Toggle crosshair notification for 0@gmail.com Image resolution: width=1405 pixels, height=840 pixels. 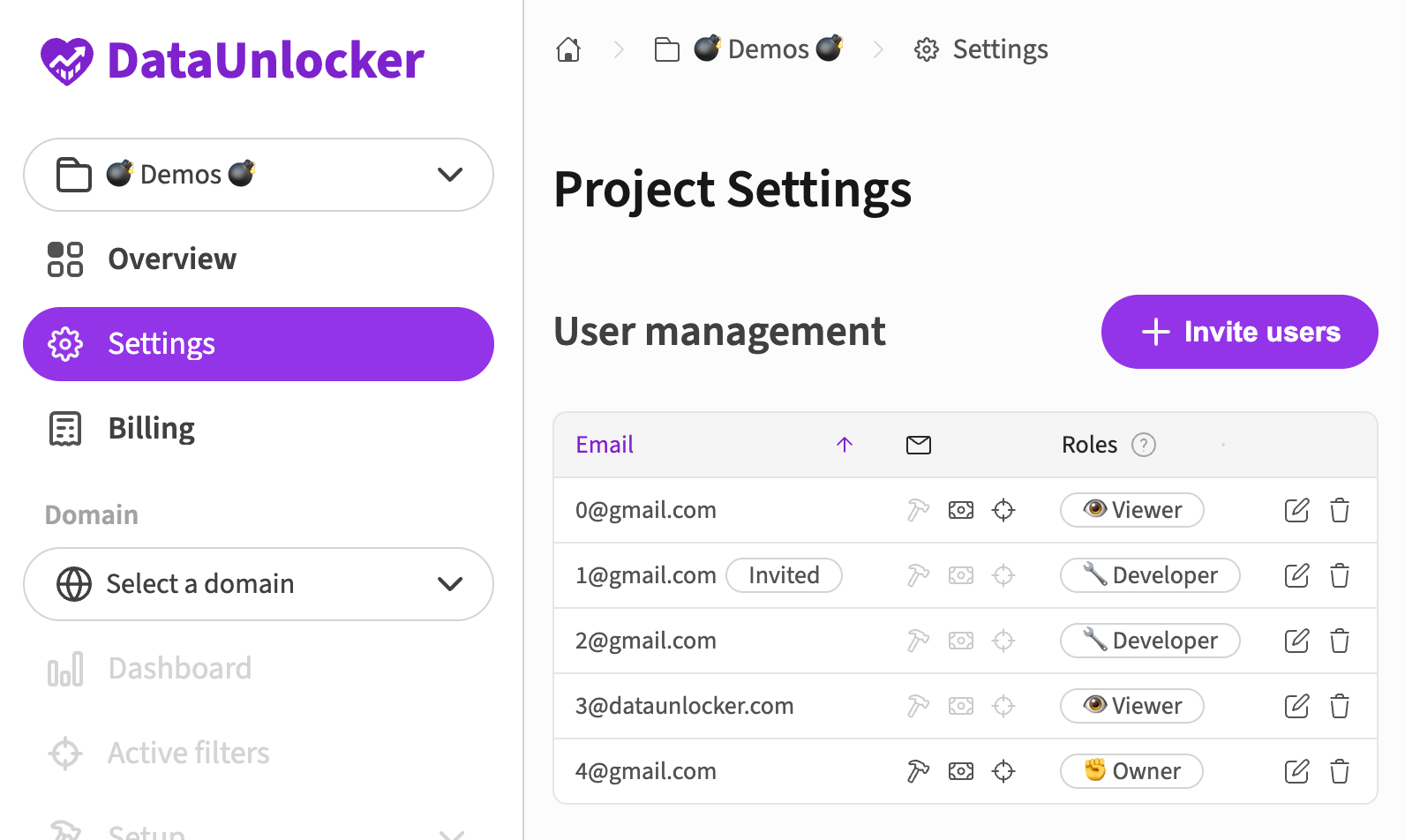point(1003,510)
